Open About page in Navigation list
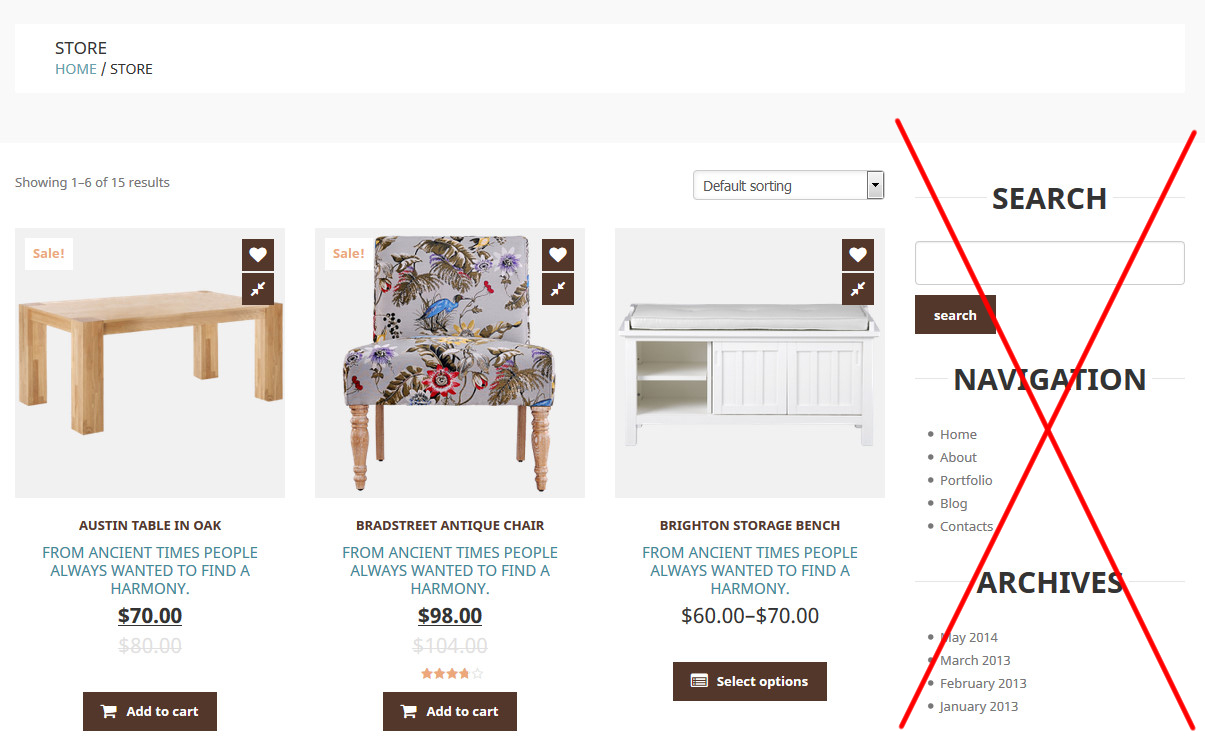This screenshot has width=1205, height=737. [x=958, y=457]
